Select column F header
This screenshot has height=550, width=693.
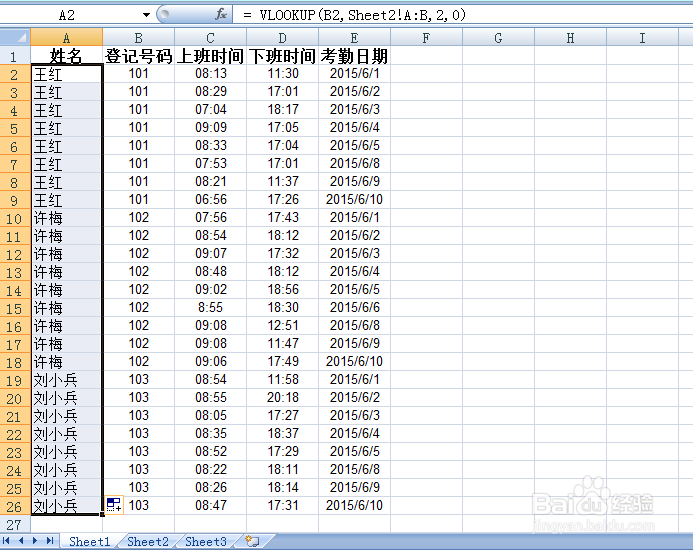[426, 37]
